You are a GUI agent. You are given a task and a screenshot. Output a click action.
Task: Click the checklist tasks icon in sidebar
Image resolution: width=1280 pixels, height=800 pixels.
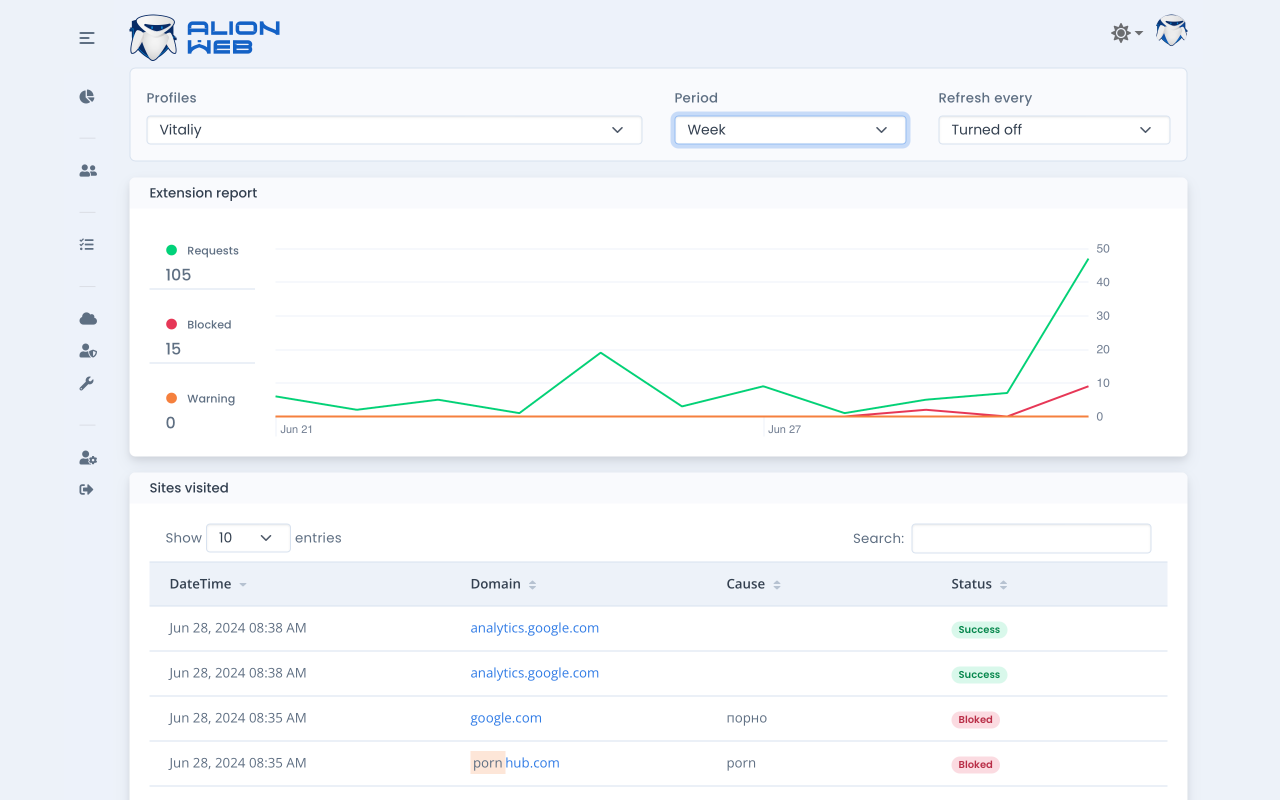(x=87, y=244)
